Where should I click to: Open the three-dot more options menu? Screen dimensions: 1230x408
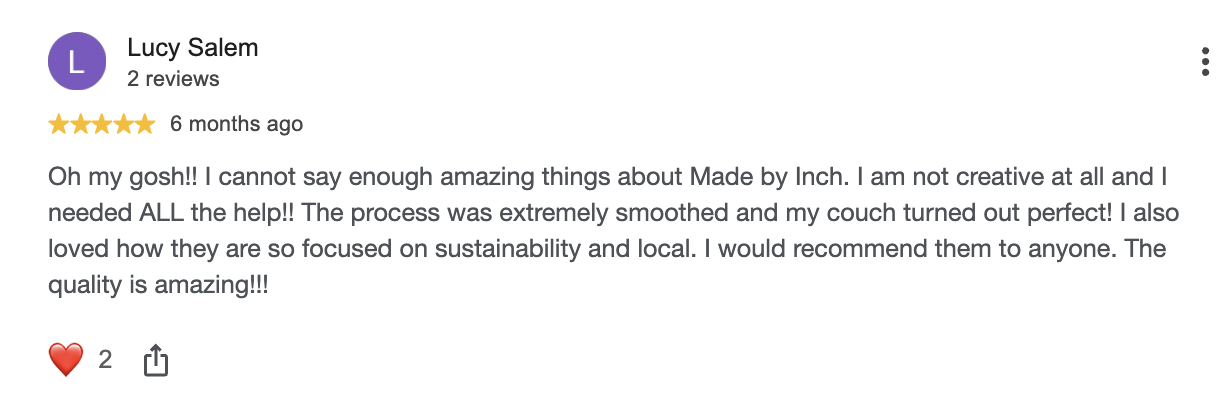(x=1204, y=62)
